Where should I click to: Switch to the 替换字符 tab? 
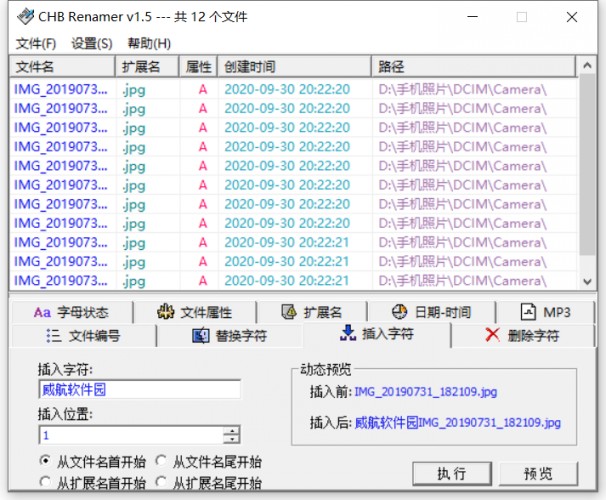(230, 335)
